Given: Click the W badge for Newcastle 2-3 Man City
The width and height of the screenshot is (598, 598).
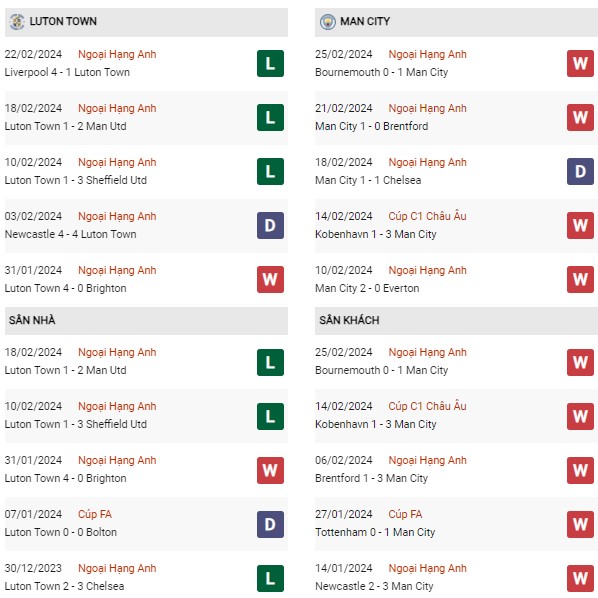Looking at the screenshot, I should coord(580,579).
